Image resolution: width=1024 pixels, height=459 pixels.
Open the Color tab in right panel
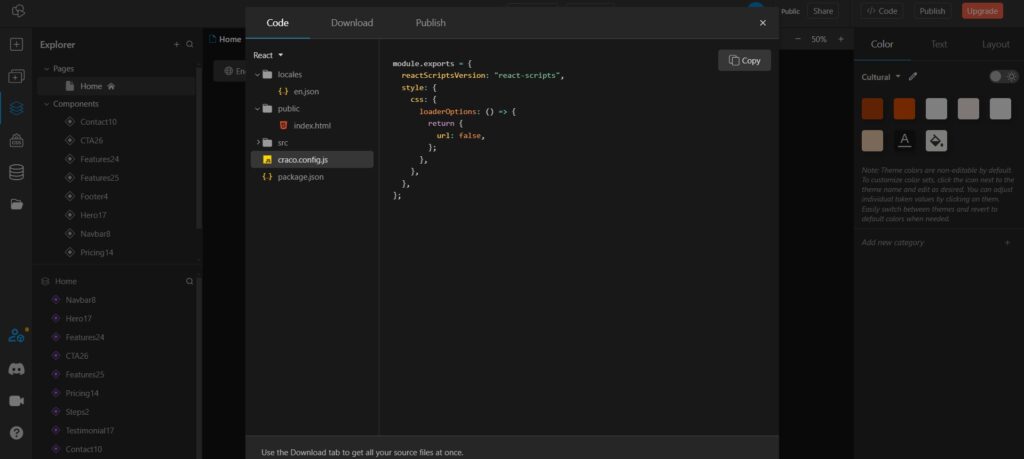coord(882,44)
